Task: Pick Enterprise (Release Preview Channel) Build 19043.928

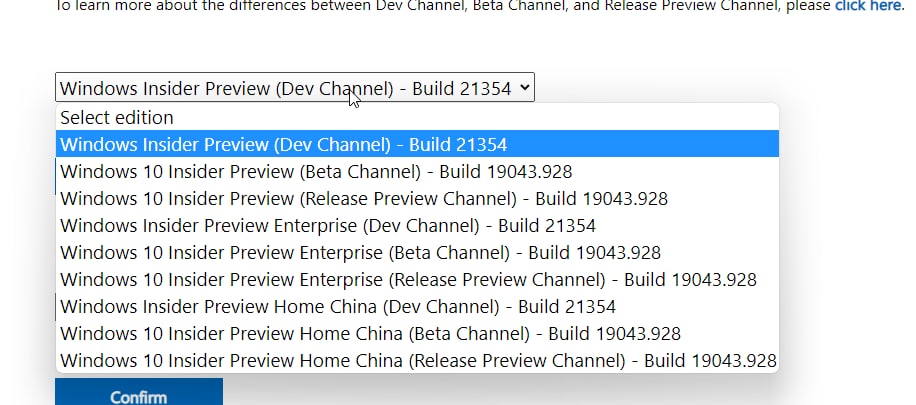Action: pyautogui.click(x=417, y=279)
